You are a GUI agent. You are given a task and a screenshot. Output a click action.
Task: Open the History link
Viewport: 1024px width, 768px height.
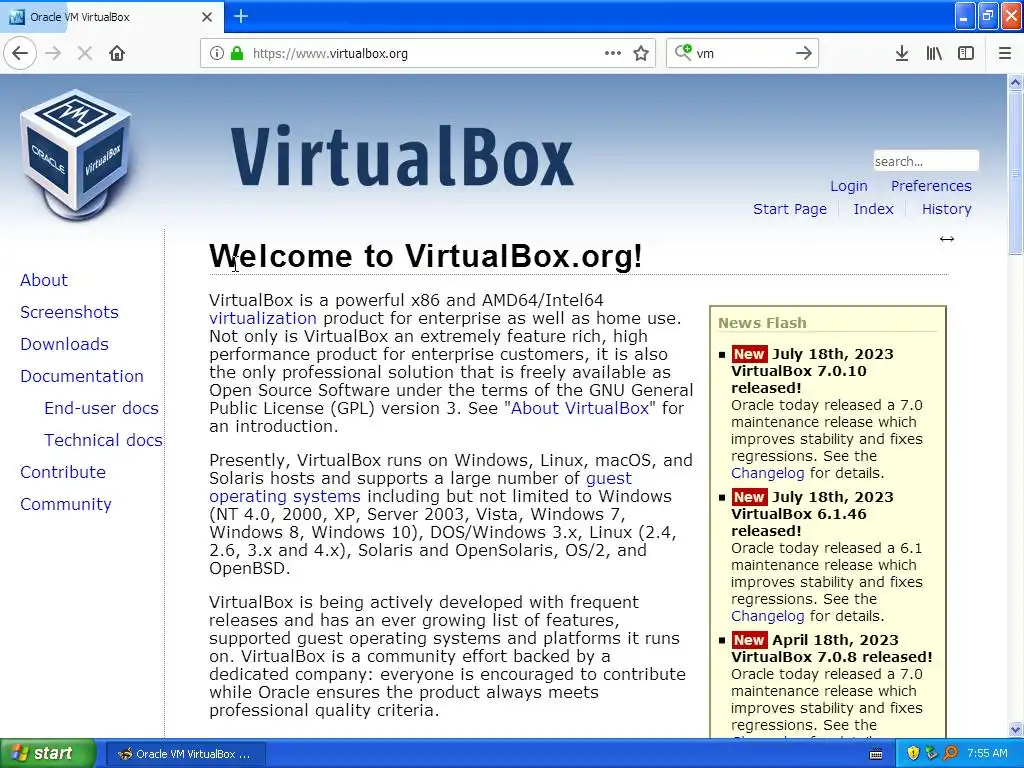pyautogui.click(x=946, y=209)
